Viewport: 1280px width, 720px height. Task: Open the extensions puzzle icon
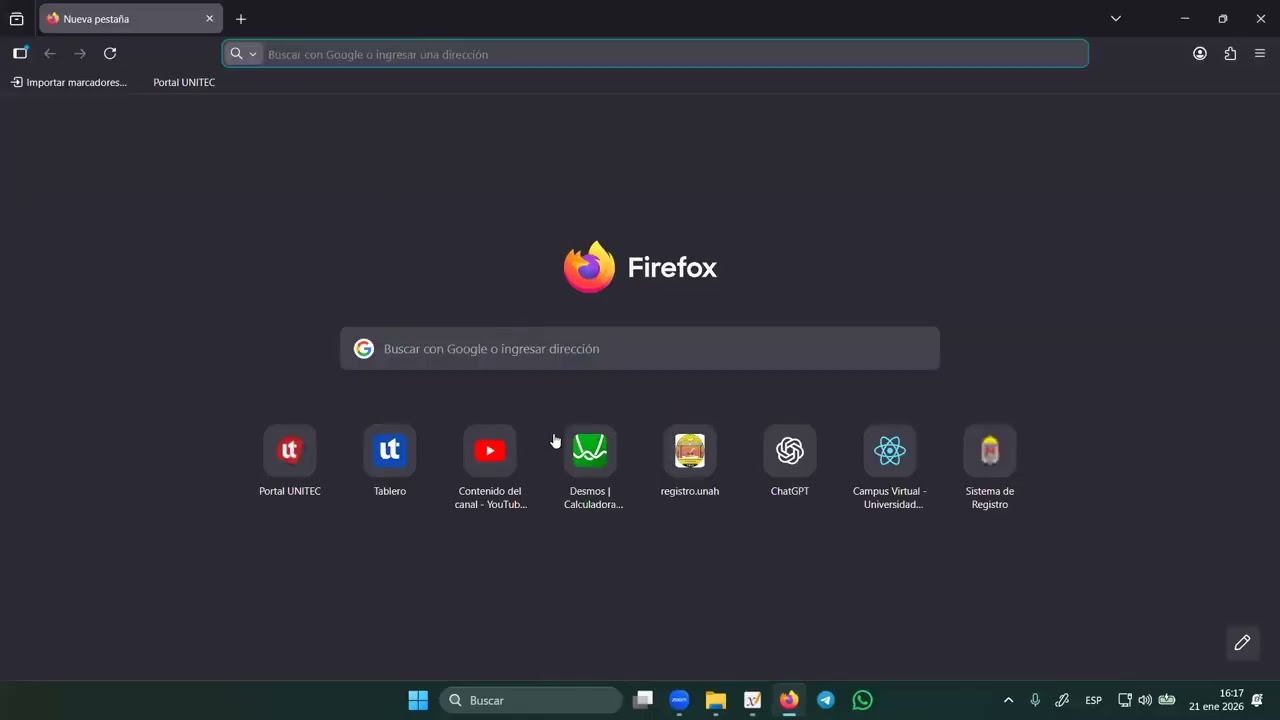1230,54
